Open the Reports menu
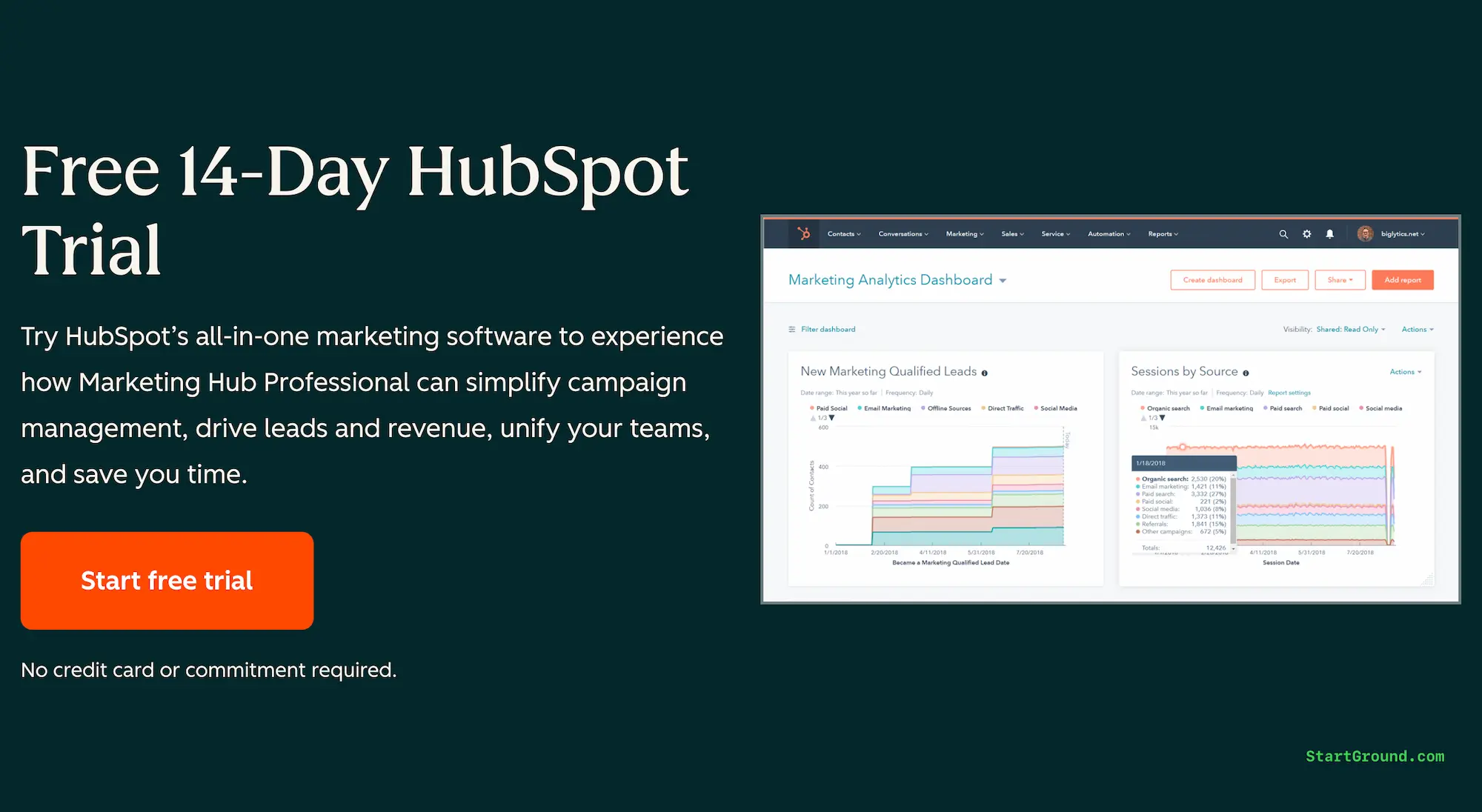This screenshot has height=812, width=1482. 1162,234
